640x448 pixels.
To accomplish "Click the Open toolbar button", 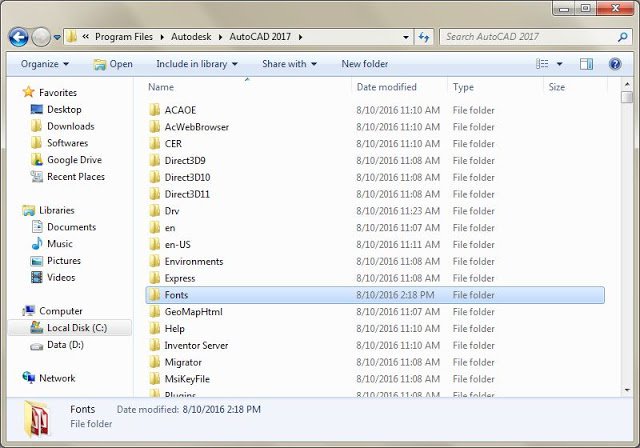I will coord(113,64).
